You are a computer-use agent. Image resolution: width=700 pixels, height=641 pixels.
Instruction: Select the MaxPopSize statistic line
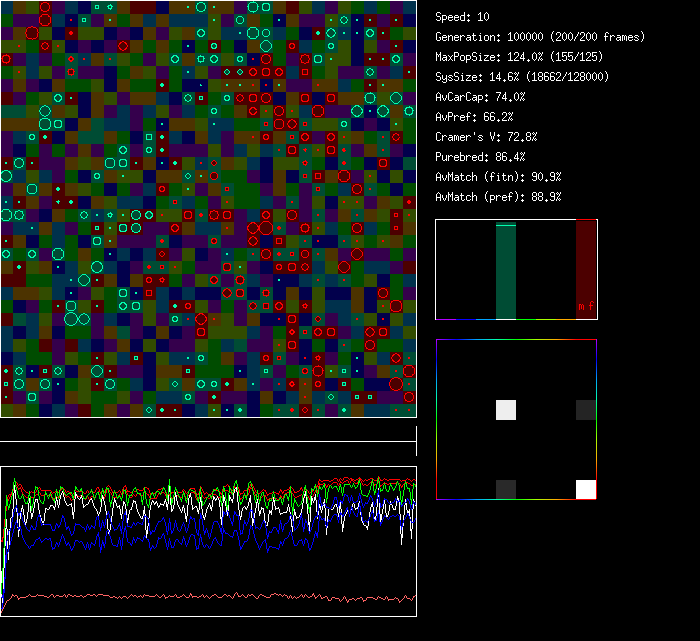click(511, 57)
